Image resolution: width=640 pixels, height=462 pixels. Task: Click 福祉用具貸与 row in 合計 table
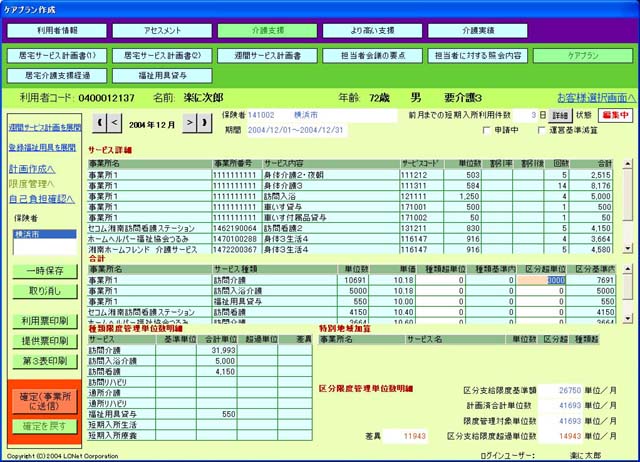352,302
